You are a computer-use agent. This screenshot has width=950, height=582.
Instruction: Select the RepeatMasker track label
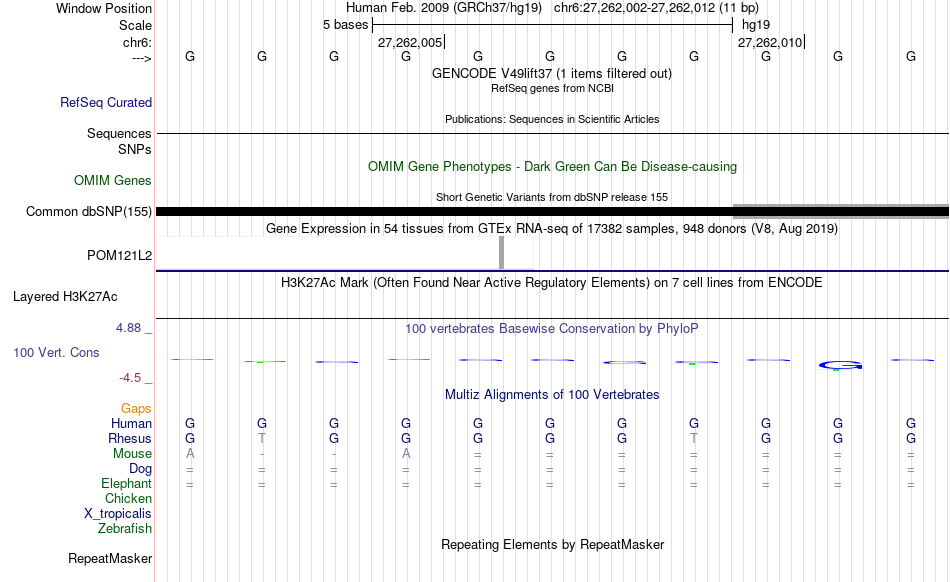110,558
